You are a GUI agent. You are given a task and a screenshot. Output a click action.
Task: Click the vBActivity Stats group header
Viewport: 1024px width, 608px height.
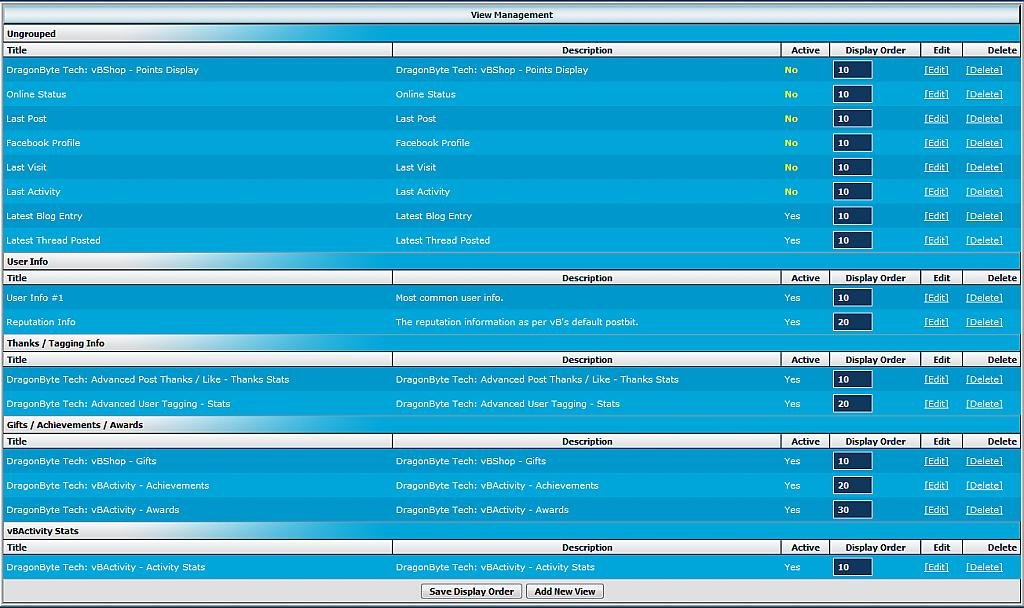[511, 531]
